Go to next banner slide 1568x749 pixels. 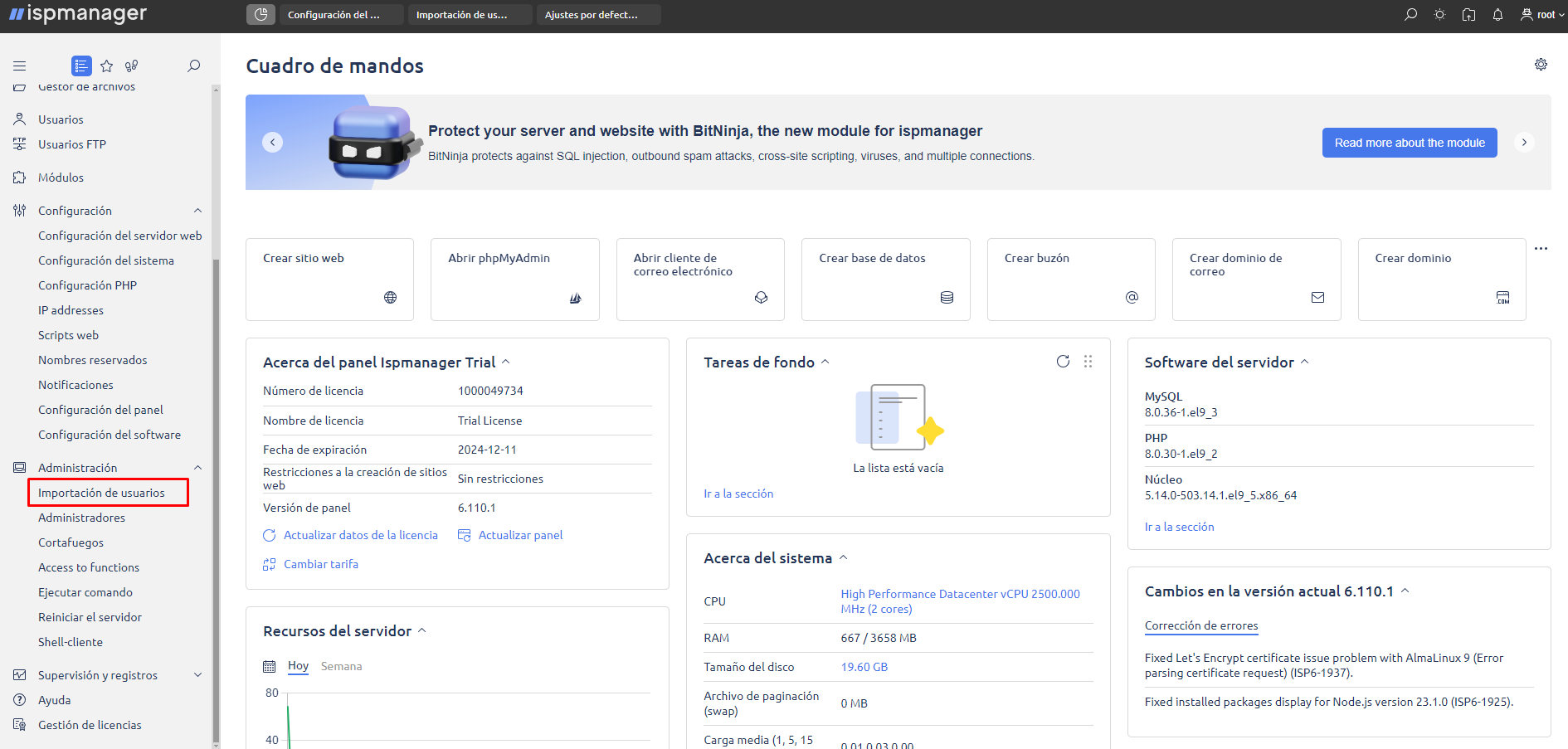[x=1524, y=142]
